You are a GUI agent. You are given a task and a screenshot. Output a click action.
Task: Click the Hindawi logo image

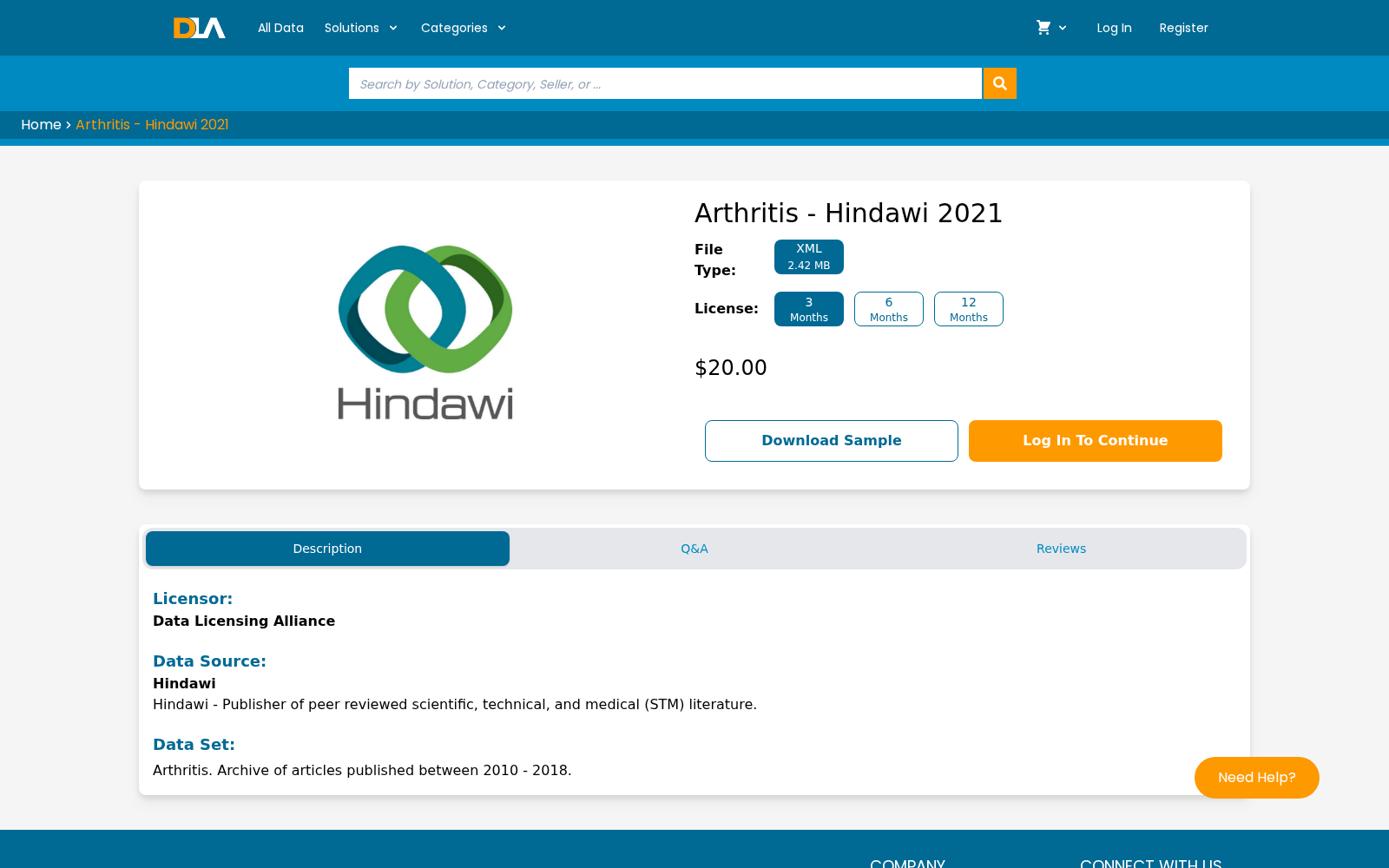[x=425, y=333]
